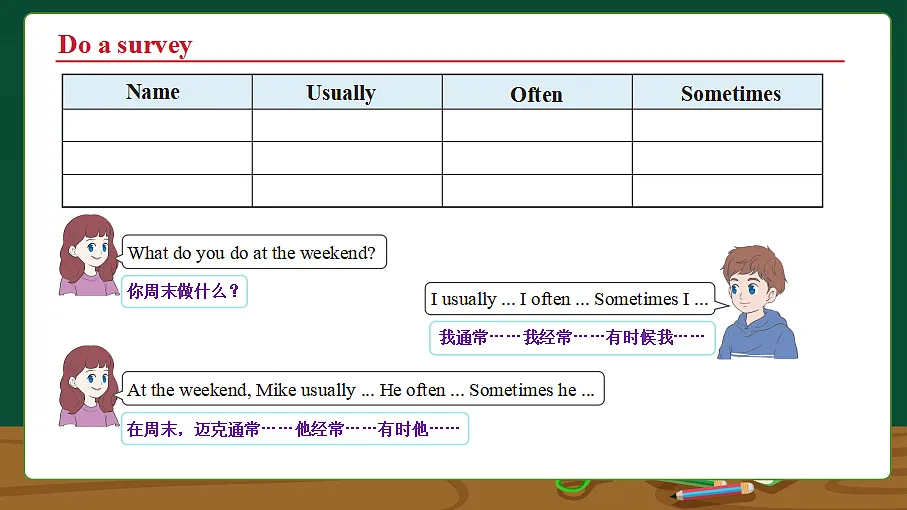Screen dimensions: 907x510
Task: Click the girl avatar beside 'What do you do' bubble
Action: click(x=89, y=255)
